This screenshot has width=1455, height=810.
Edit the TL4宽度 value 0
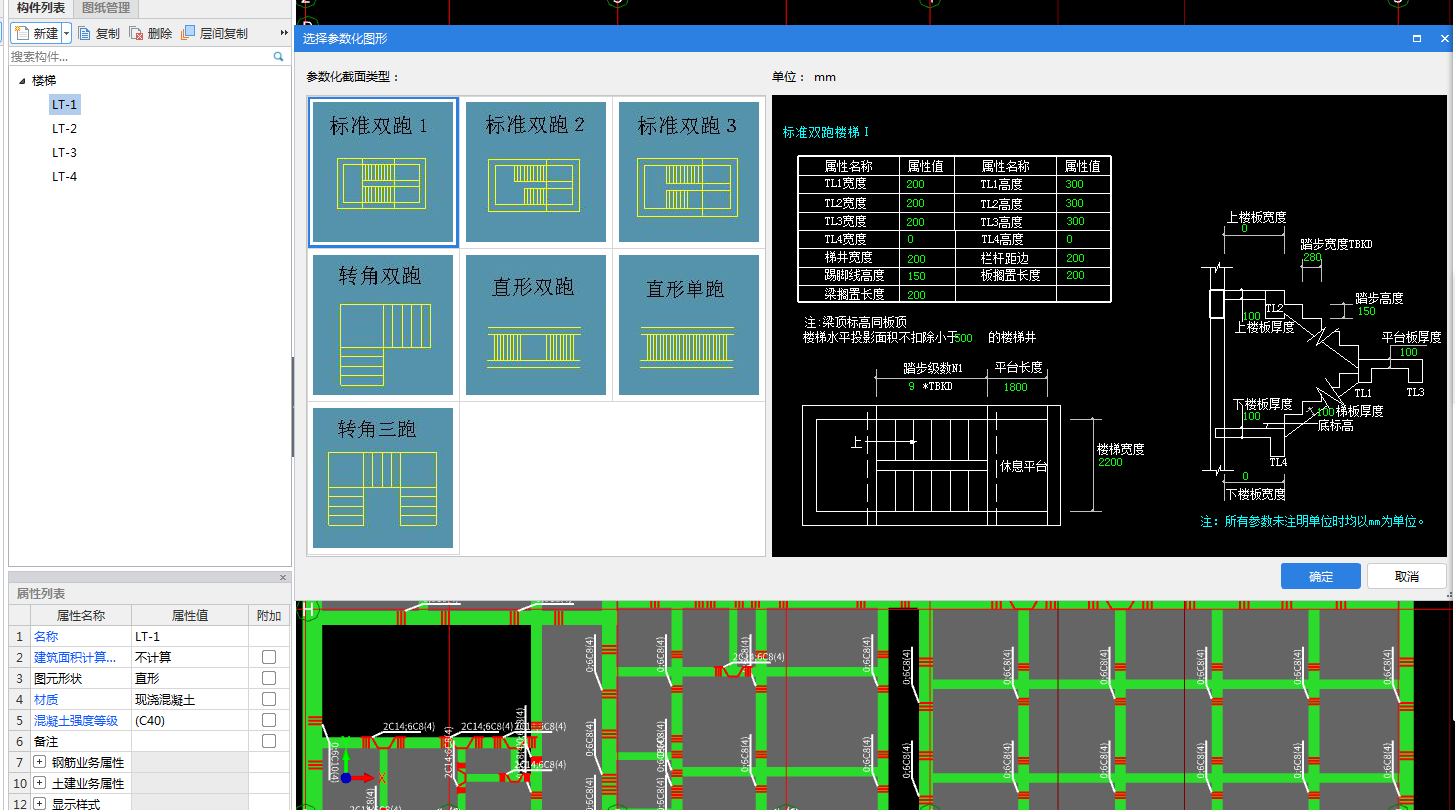tap(911, 240)
